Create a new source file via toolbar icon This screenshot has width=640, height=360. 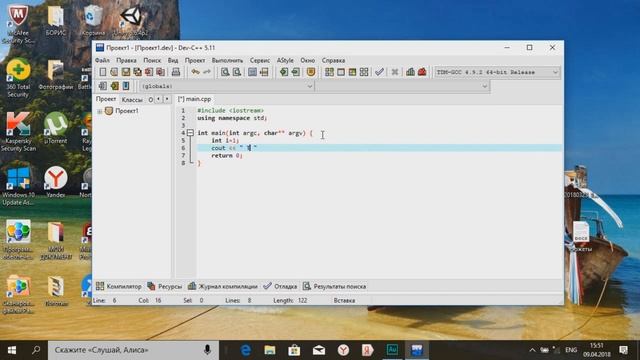tap(103, 72)
